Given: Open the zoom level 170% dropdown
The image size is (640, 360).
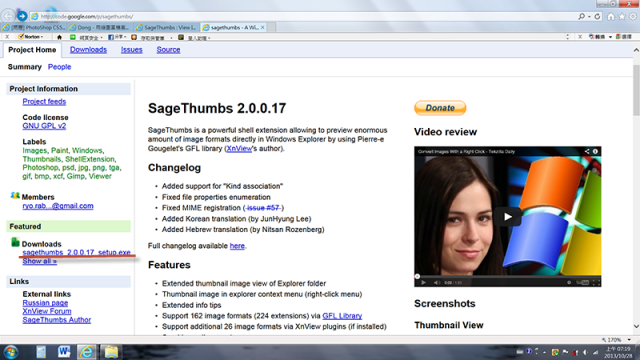Looking at the screenshot, I should click(629, 340).
